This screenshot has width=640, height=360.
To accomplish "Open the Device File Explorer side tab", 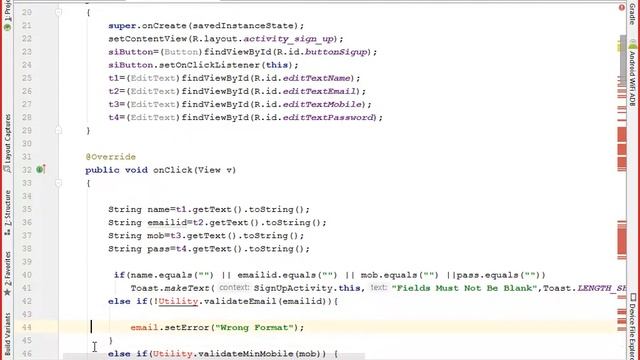I will [x=632, y=327].
